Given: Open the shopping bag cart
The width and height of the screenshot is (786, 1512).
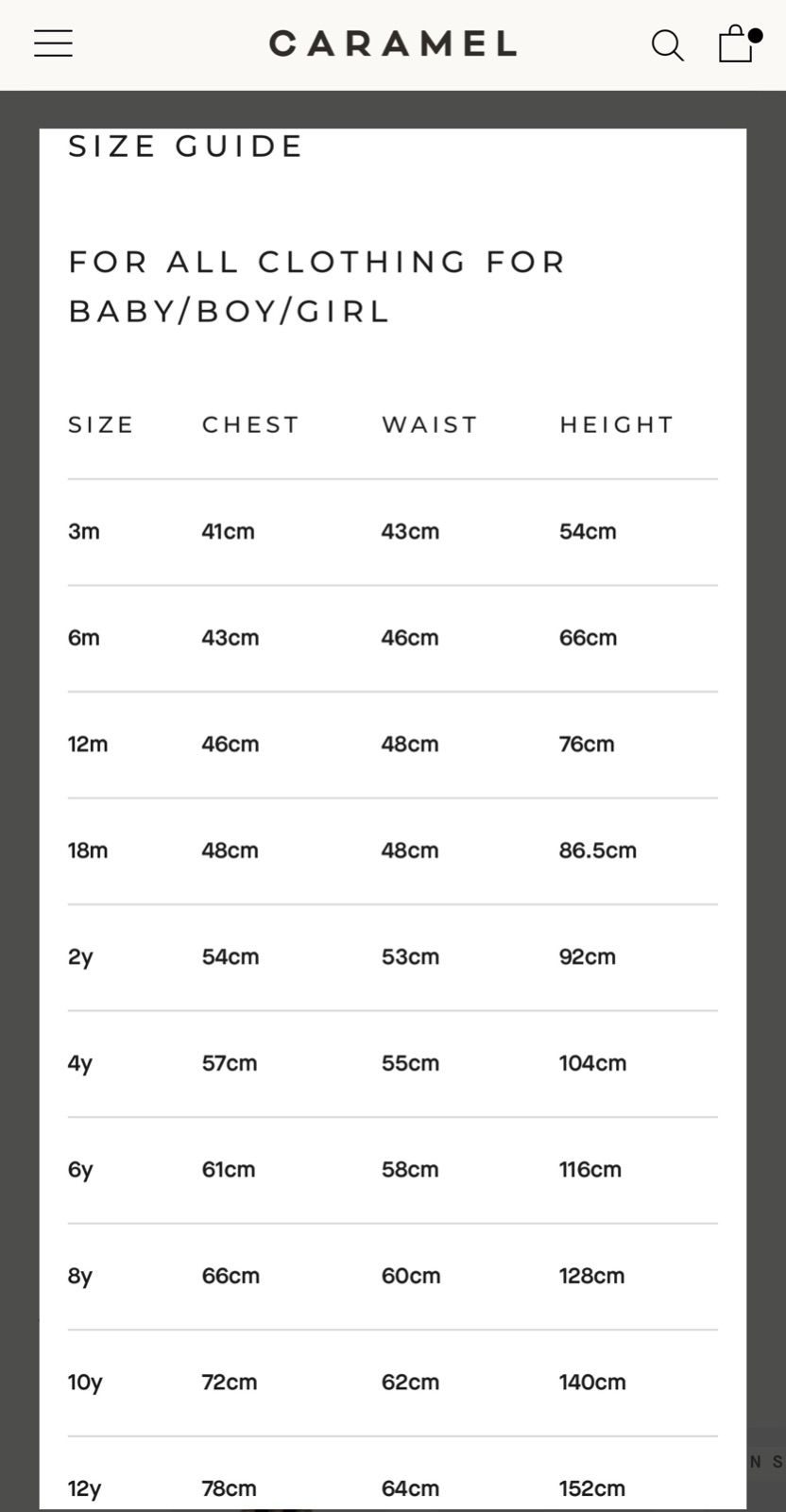Looking at the screenshot, I should point(736,43).
